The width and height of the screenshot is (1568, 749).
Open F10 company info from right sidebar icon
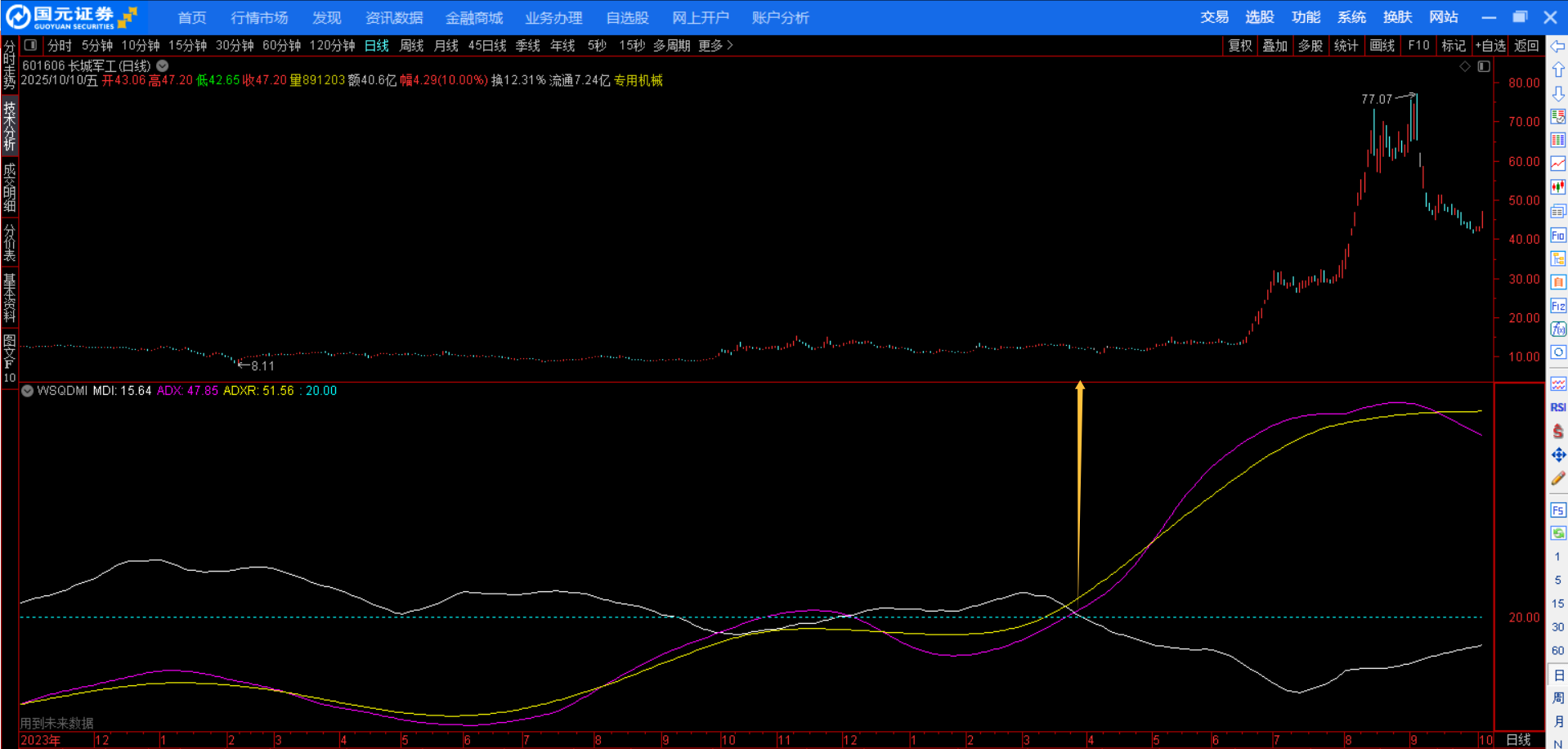(x=1558, y=235)
